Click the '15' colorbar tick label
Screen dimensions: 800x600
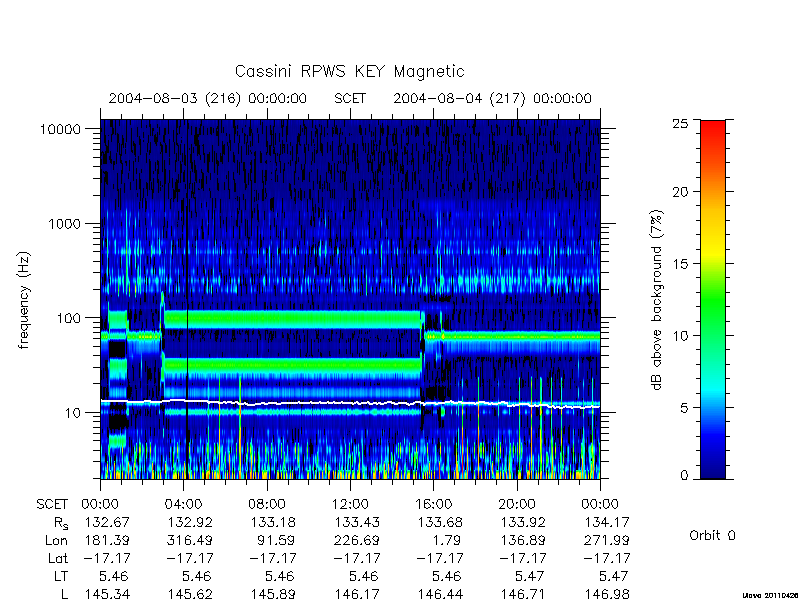pyautogui.click(x=680, y=264)
